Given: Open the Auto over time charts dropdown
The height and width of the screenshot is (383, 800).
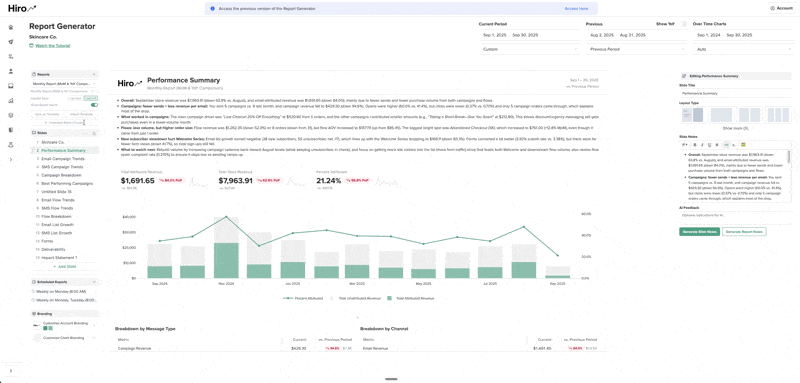Looking at the screenshot, I should (x=743, y=49).
